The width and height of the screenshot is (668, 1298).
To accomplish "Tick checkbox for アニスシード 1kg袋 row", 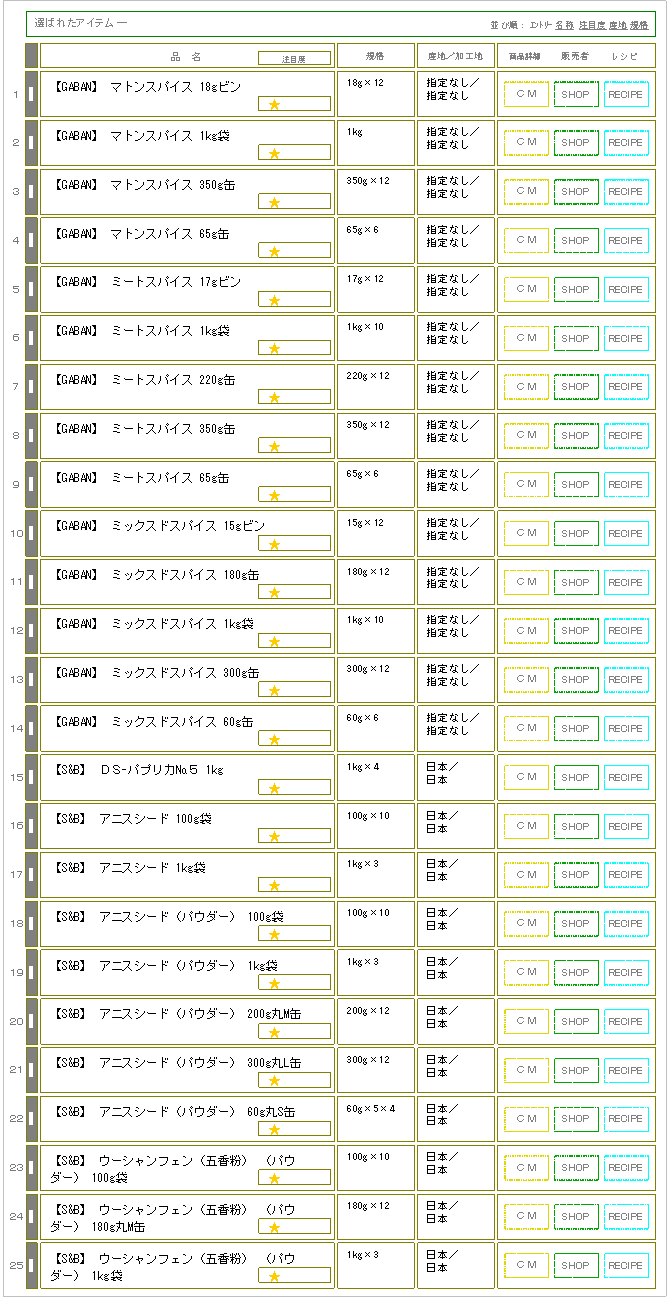I will (x=31, y=875).
